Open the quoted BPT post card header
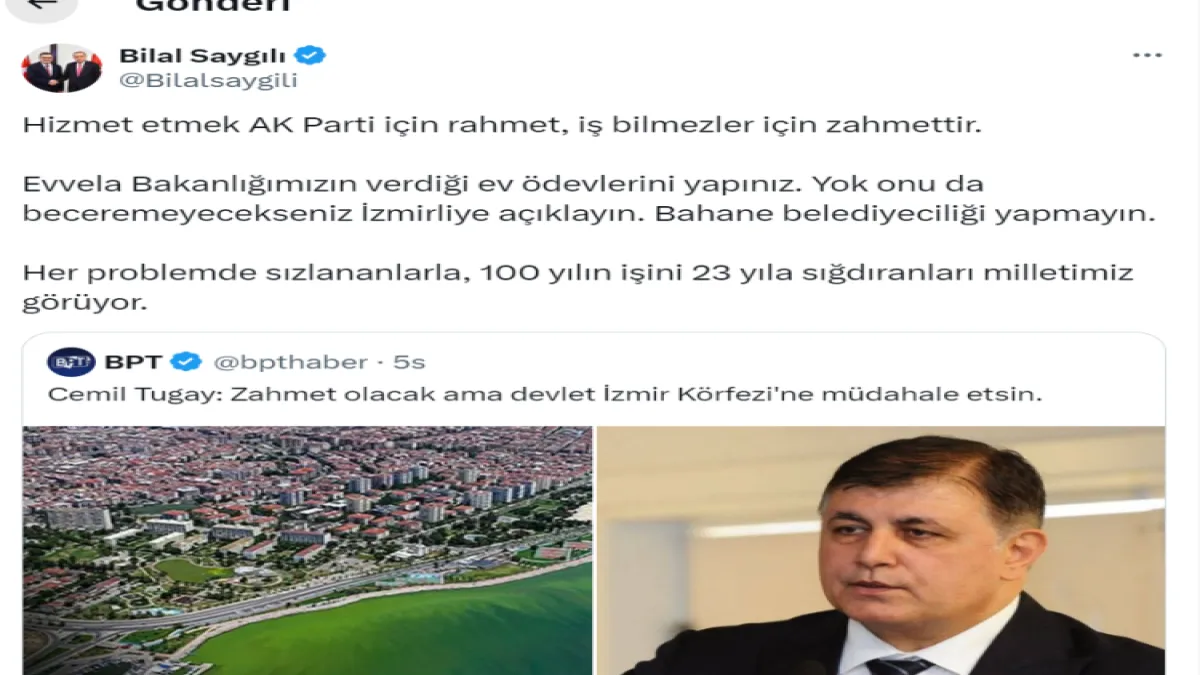Viewport: 1200px width, 675px height. 594,362
